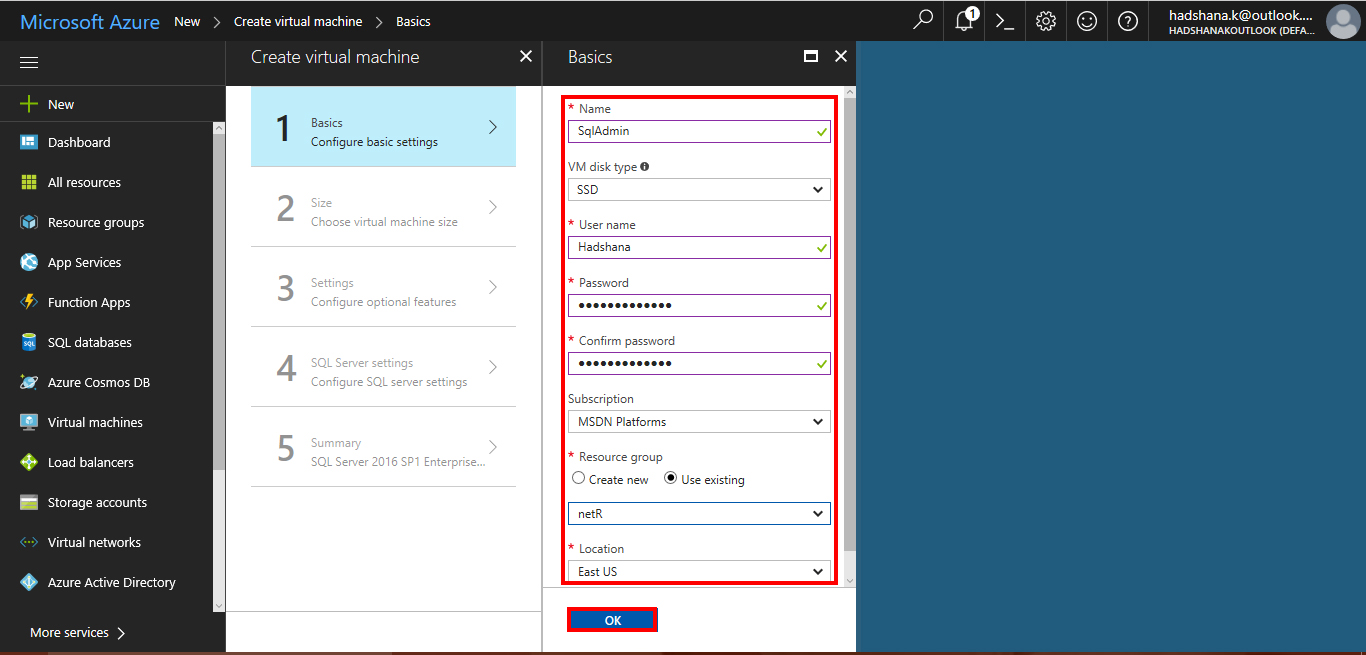Image resolution: width=1366 pixels, height=655 pixels.
Task: Open Azure Cosmos DB from the sidebar
Action: point(95,382)
